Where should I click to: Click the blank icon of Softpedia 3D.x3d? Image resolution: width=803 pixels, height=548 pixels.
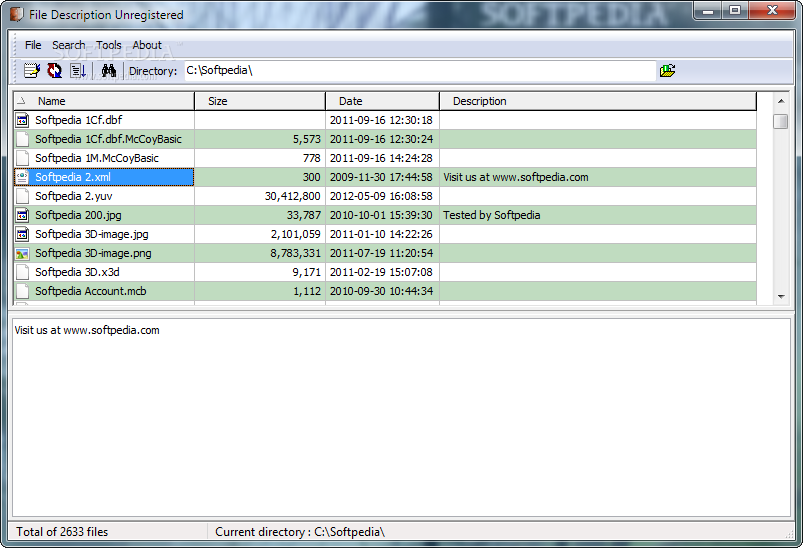(x=22, y=272)
